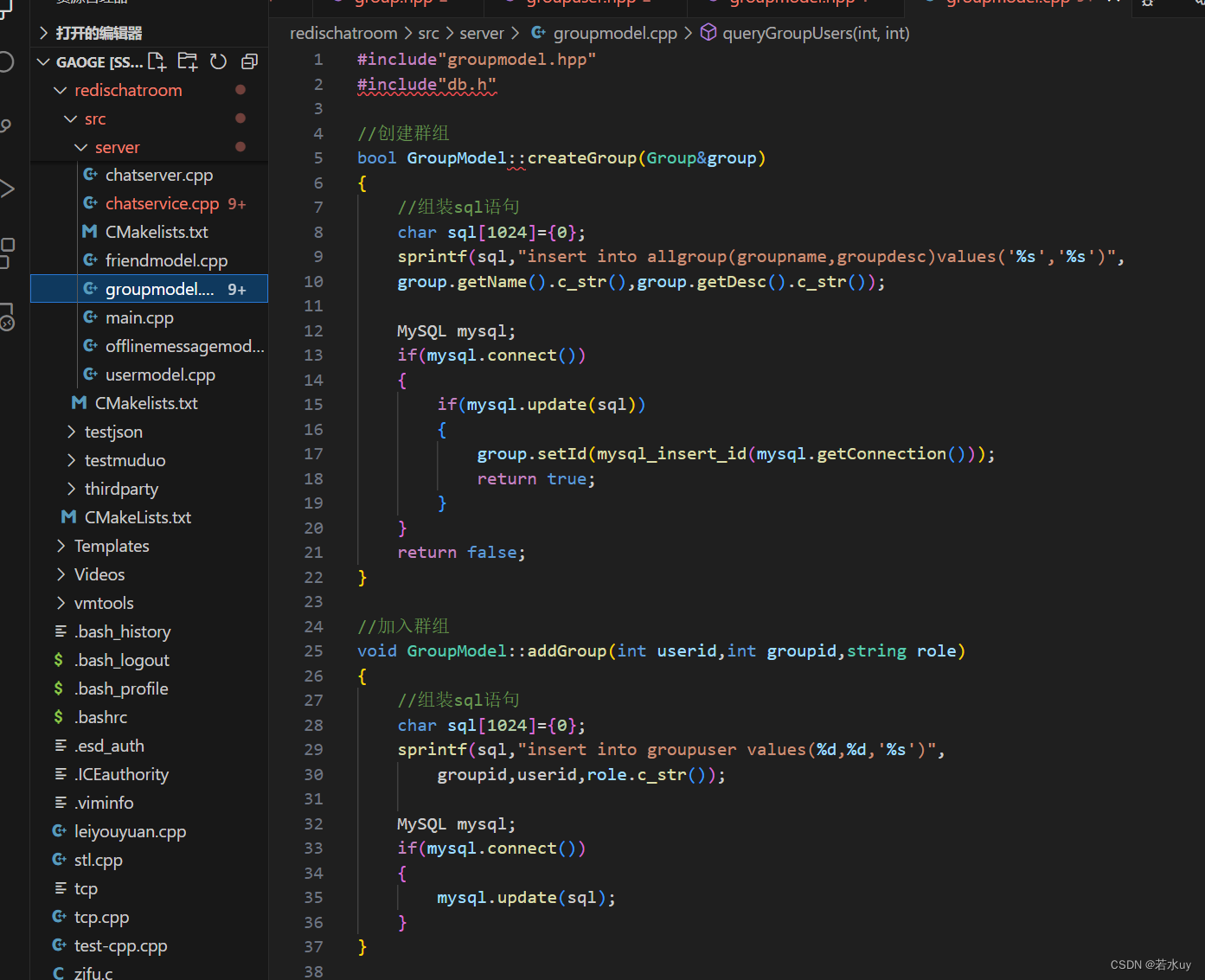Click the C++ icon beside chatserver.cpp
This screenshot has height=980, width=1205.
pyautogui.click(x=90, y=175)
